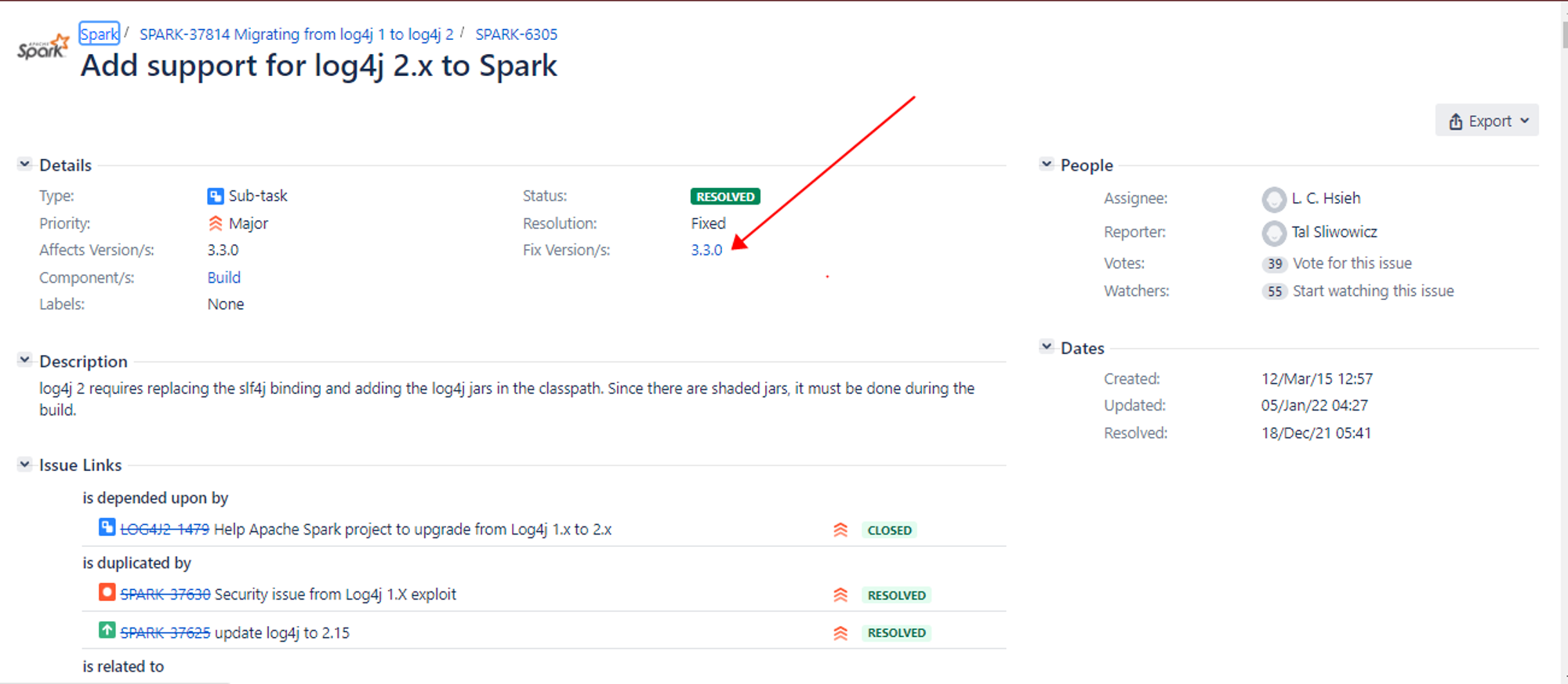Click the 3.3.0 fix version link
This screenshot has height=684, width=1568.
coord(706,250)
